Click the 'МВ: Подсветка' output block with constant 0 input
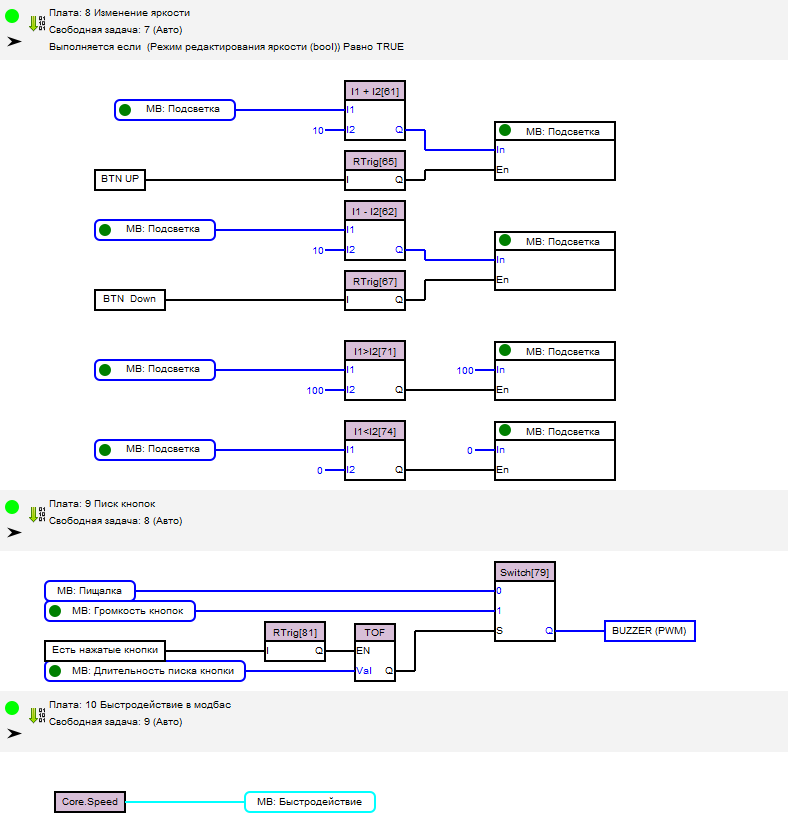788x839 pixels. tap(555, 451)
